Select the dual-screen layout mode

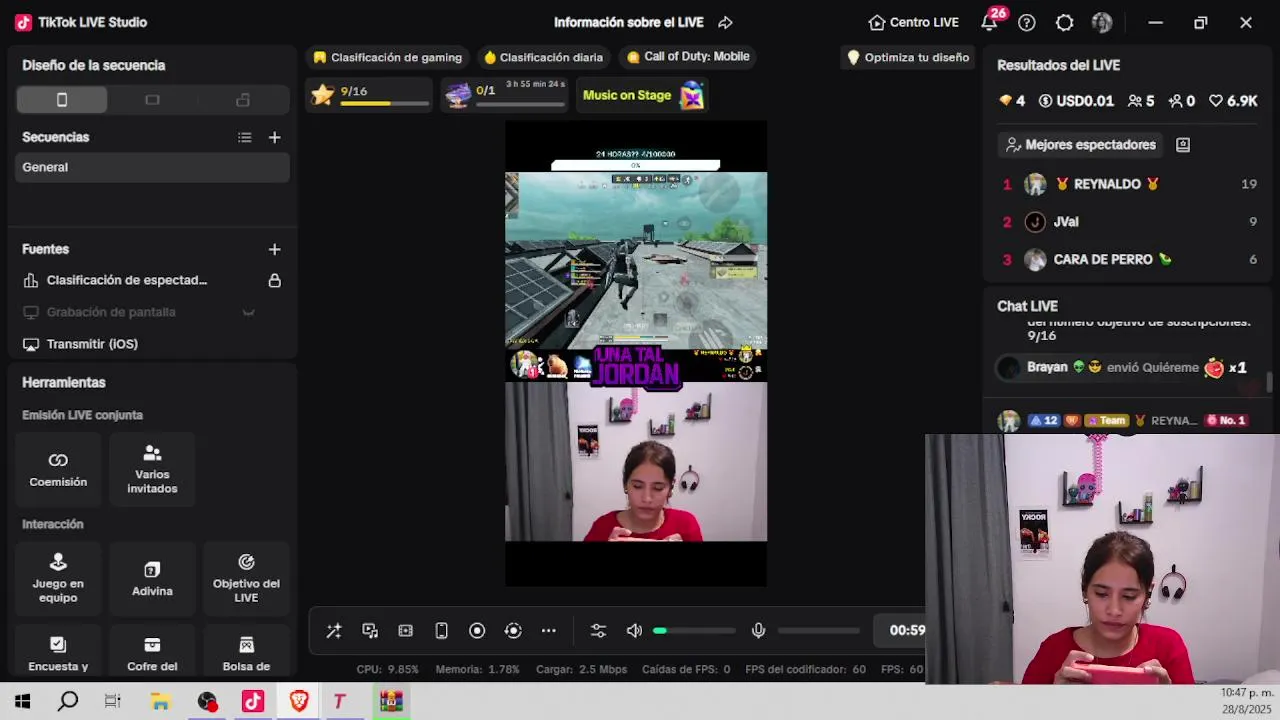point(243,100)
